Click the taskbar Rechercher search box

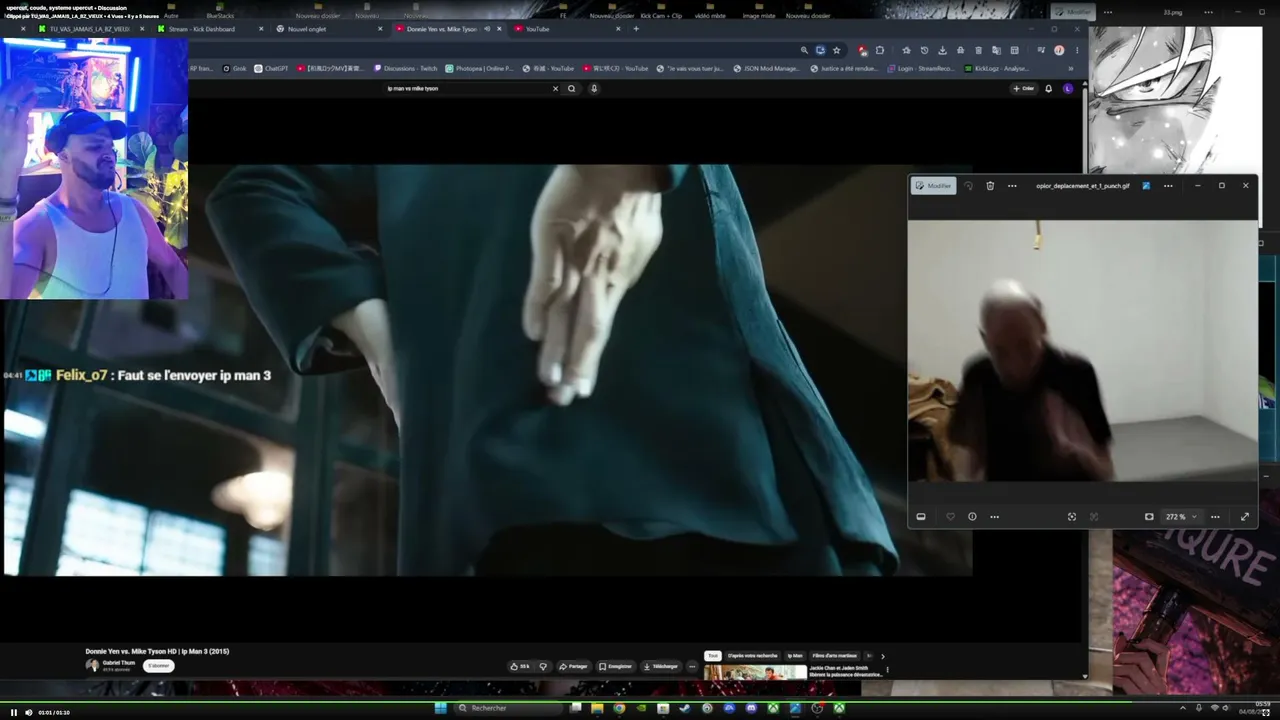508,708
